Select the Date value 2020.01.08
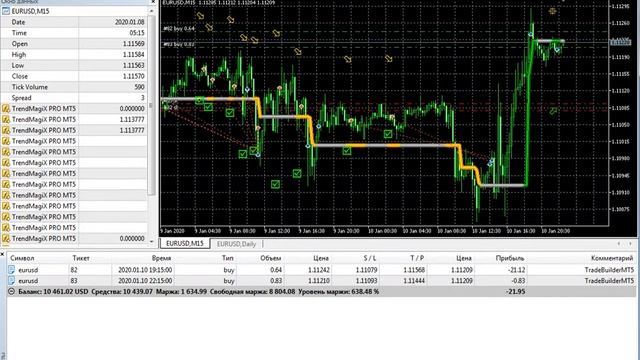The width and height of the screenshot is (640, 360). coord(129,22)
